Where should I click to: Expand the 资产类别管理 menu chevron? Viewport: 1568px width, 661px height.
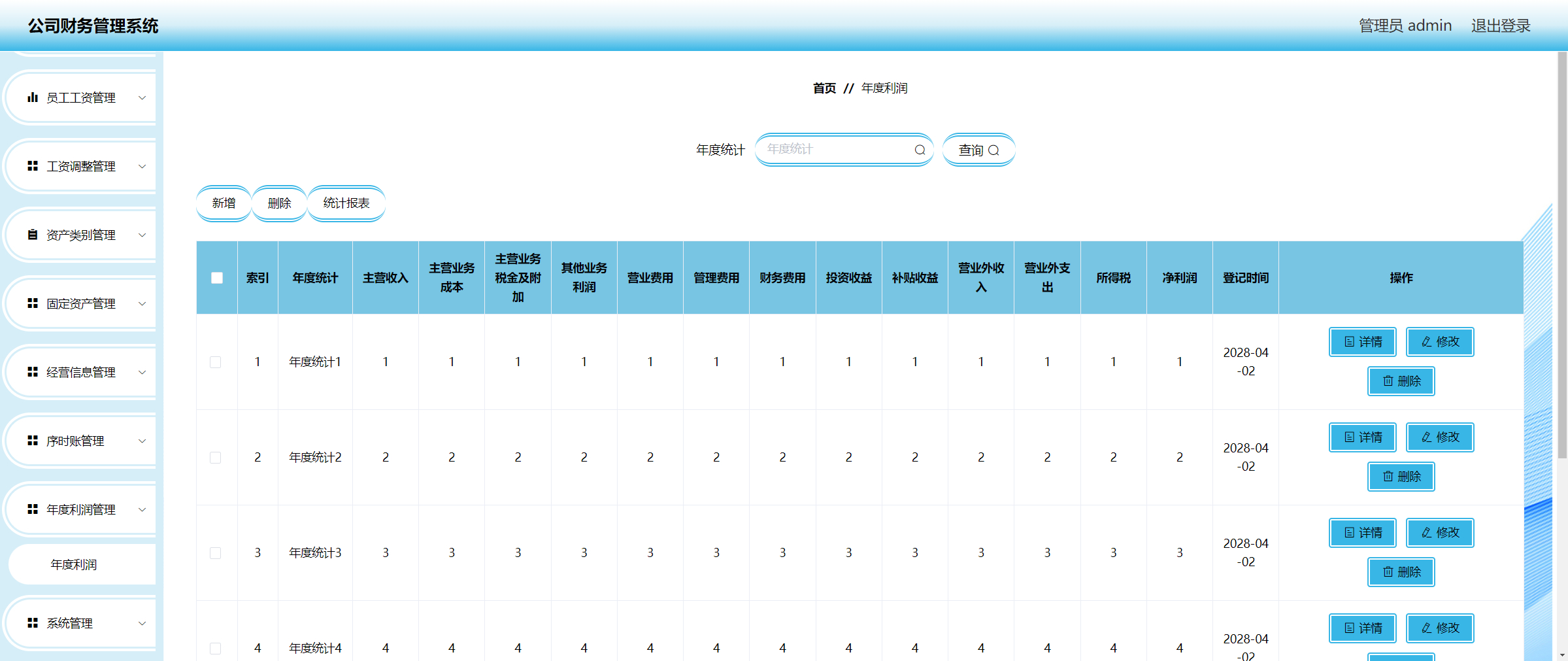coord(142,235)
